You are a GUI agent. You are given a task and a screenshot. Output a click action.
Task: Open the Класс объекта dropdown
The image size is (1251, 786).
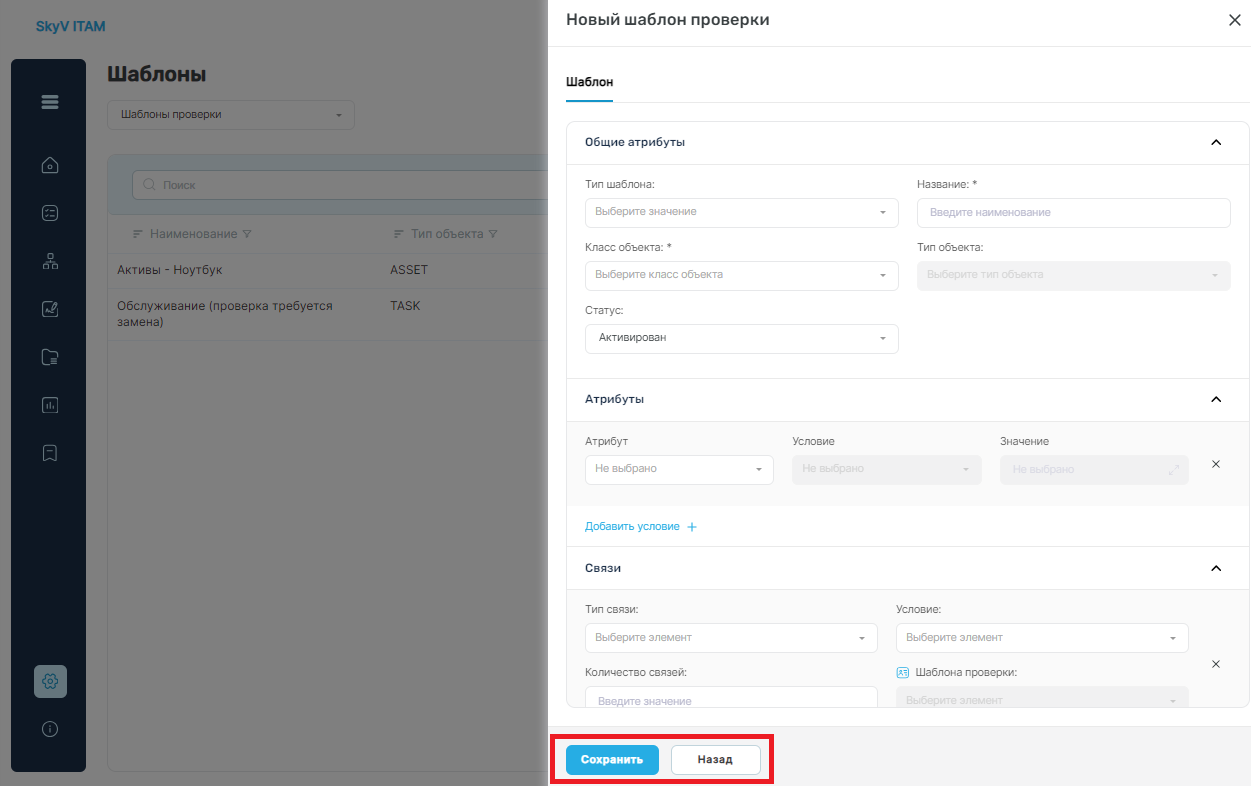tap(742, 275)
